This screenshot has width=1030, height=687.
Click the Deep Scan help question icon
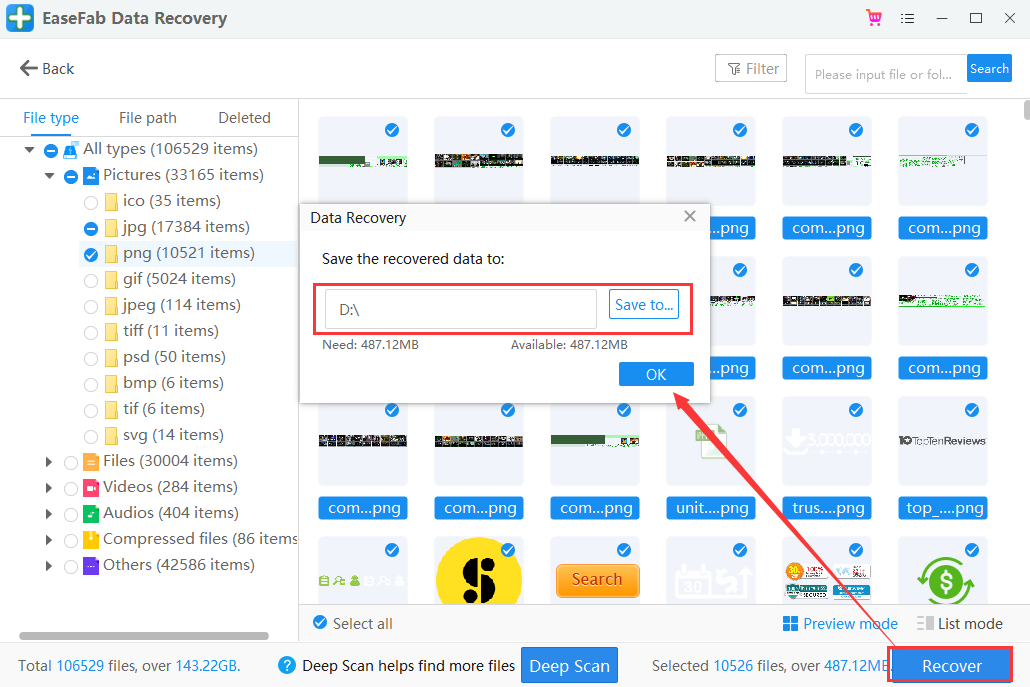tap(286, 665)
